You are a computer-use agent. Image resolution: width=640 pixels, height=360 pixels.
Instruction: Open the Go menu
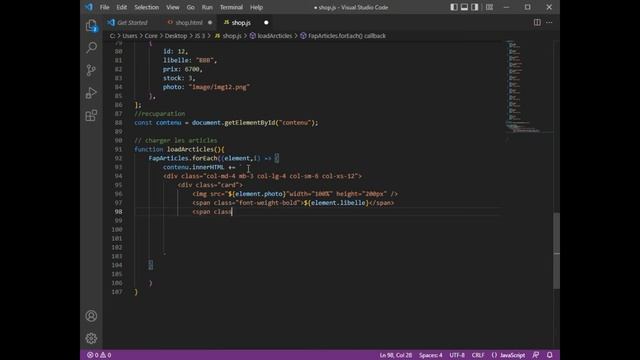pyautogui.click(x=191, y=7)
